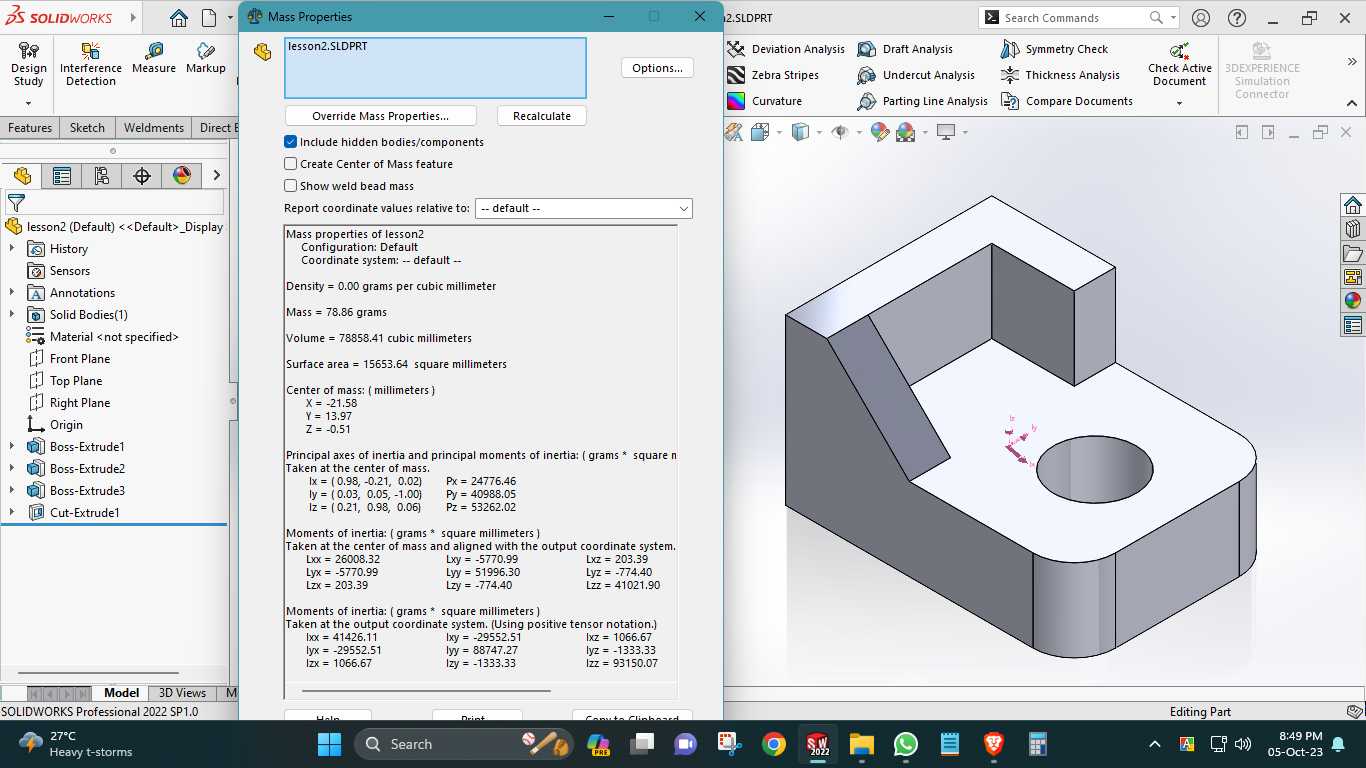1366x768 pixels.
Task: Open WhatsApp from the taskbar
Action: point(906,744)
